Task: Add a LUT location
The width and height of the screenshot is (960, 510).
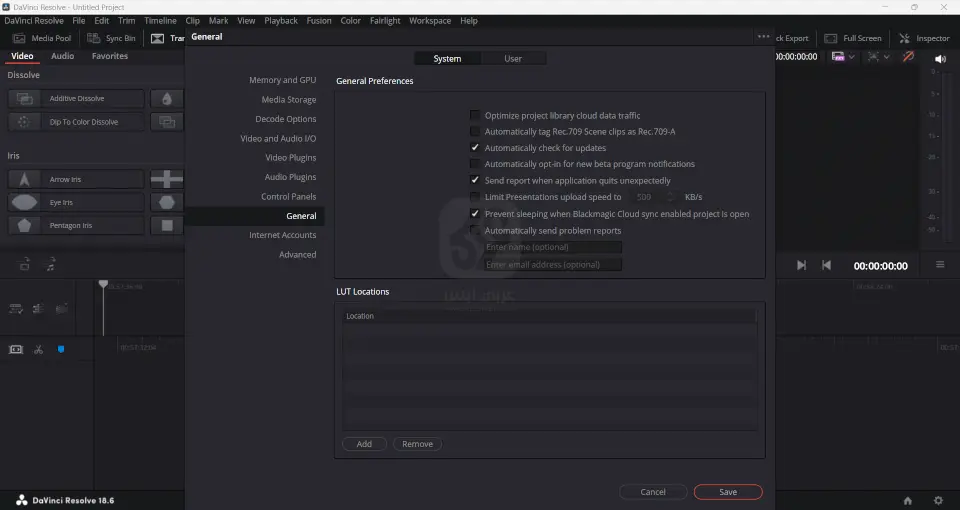Action: pos(364,444)
